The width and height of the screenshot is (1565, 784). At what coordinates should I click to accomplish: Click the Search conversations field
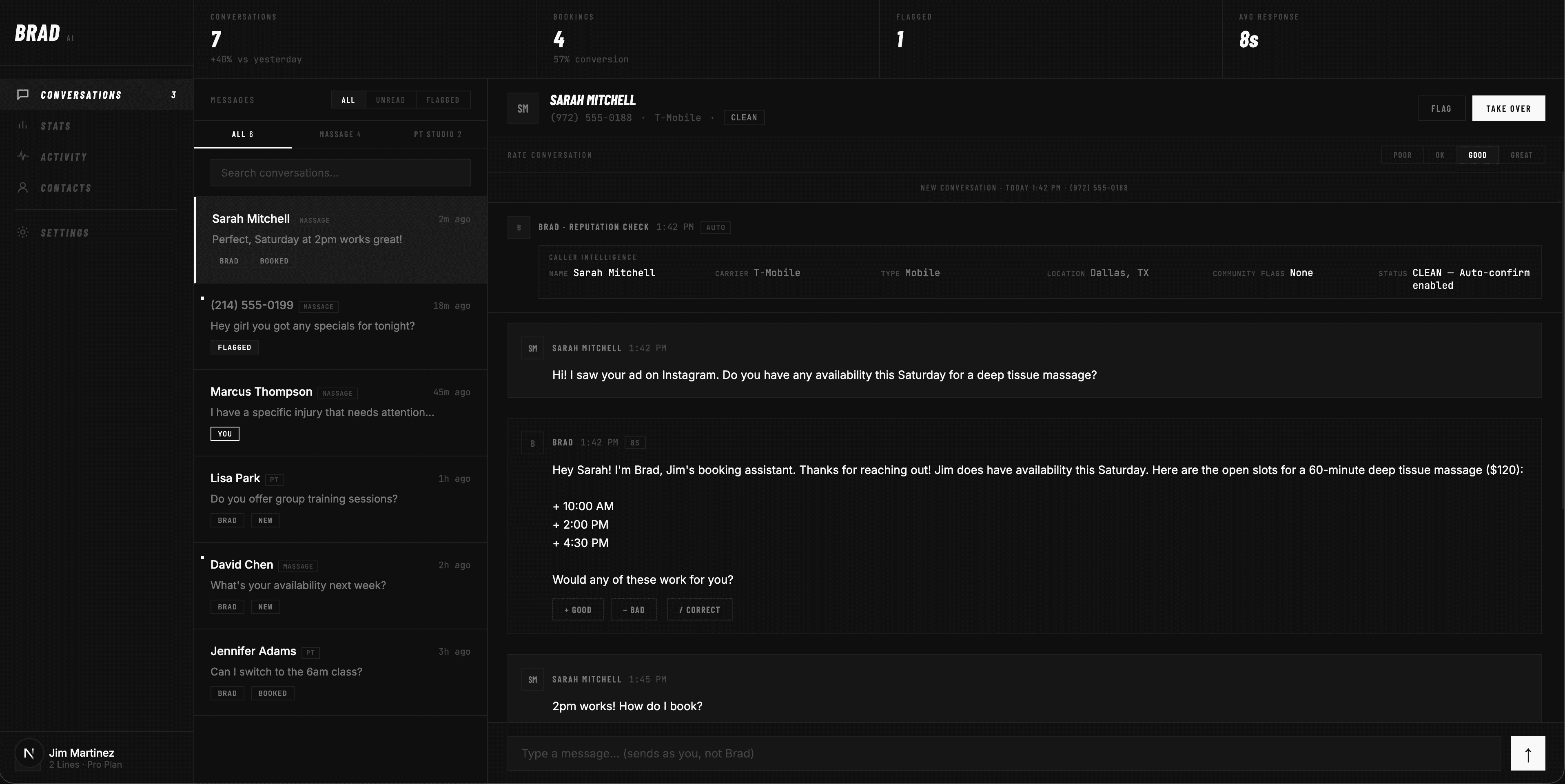point(340,173)
